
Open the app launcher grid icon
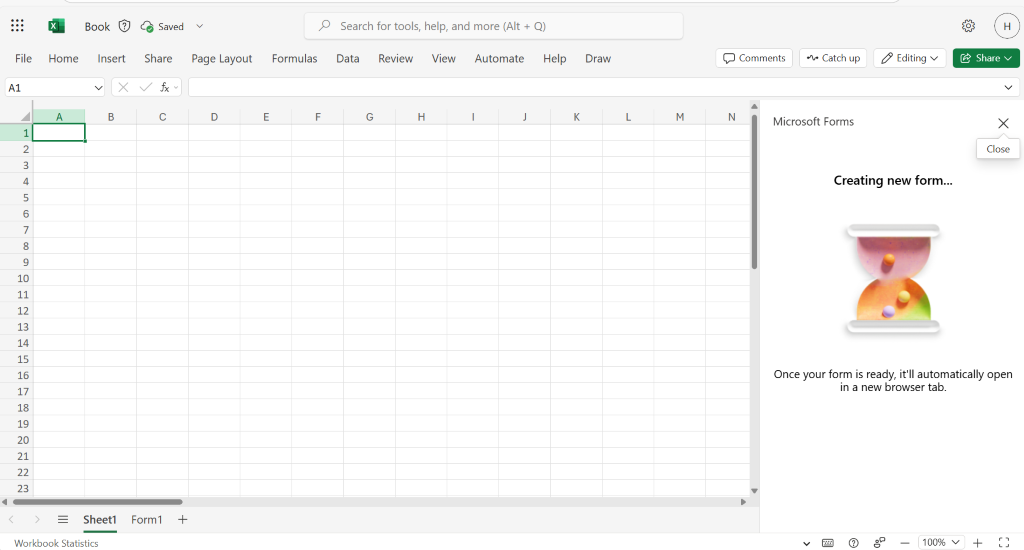click(18, 26)
